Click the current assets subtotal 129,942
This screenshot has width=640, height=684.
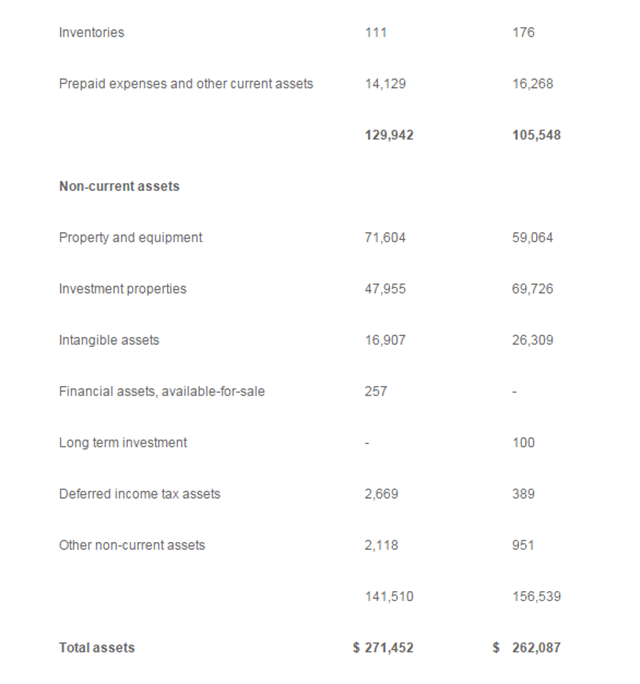pos(390,135)
